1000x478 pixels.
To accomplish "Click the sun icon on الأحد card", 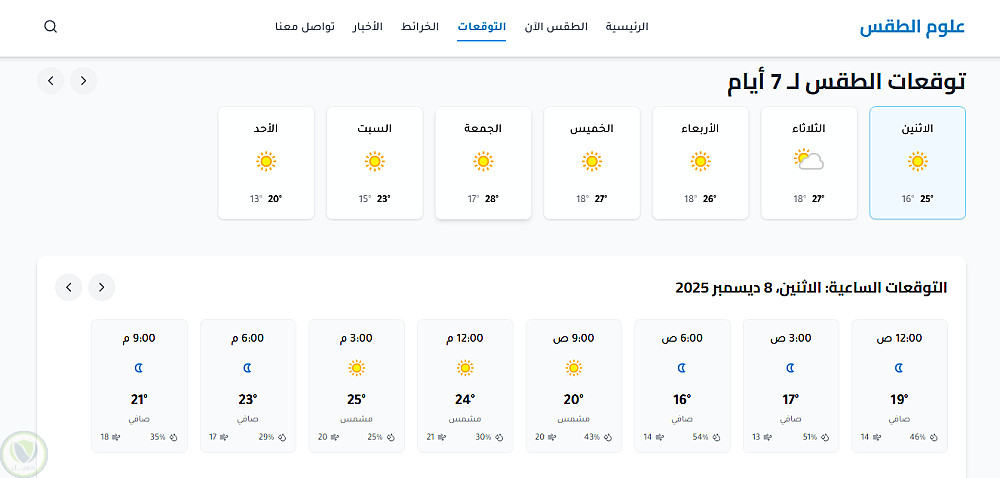I will coord(265,160).
